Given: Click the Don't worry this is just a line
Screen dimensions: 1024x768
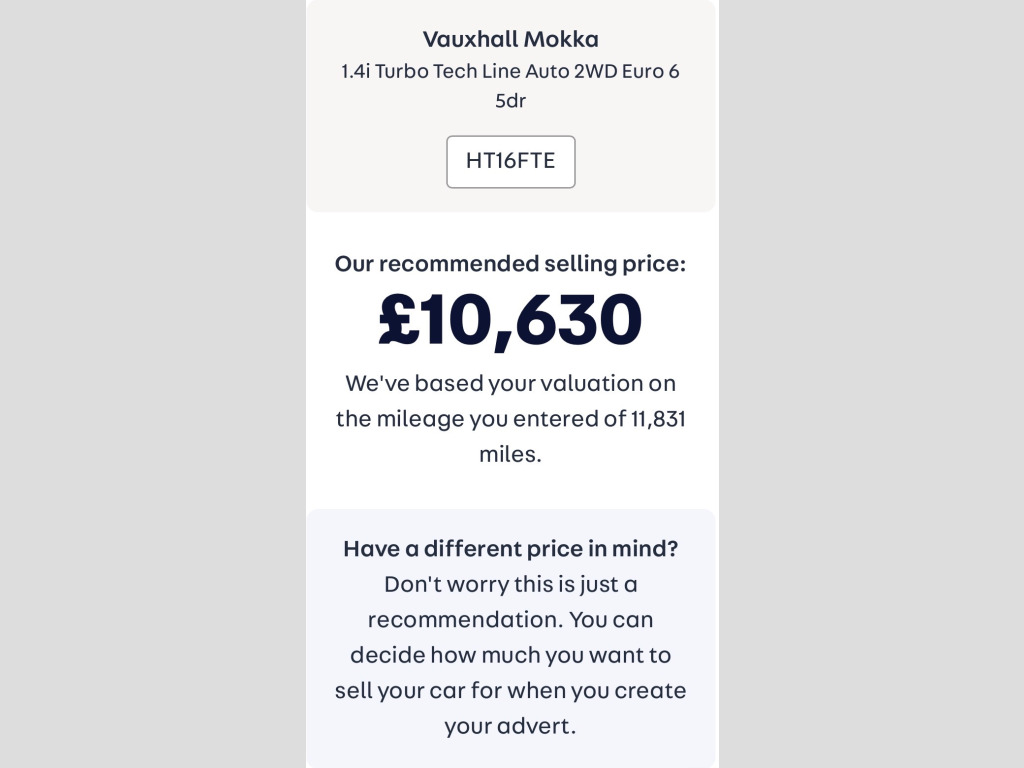Looking at the screenshot, I should [x=510, y=584].
